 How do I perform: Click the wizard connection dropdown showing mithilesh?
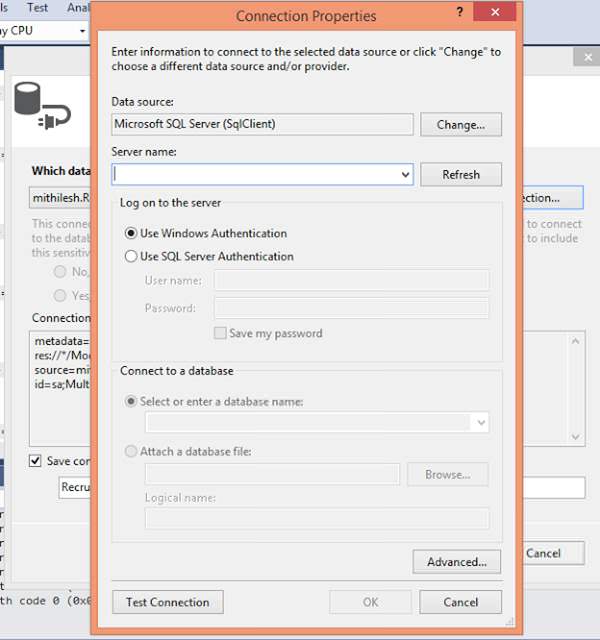tap(60, 198)
